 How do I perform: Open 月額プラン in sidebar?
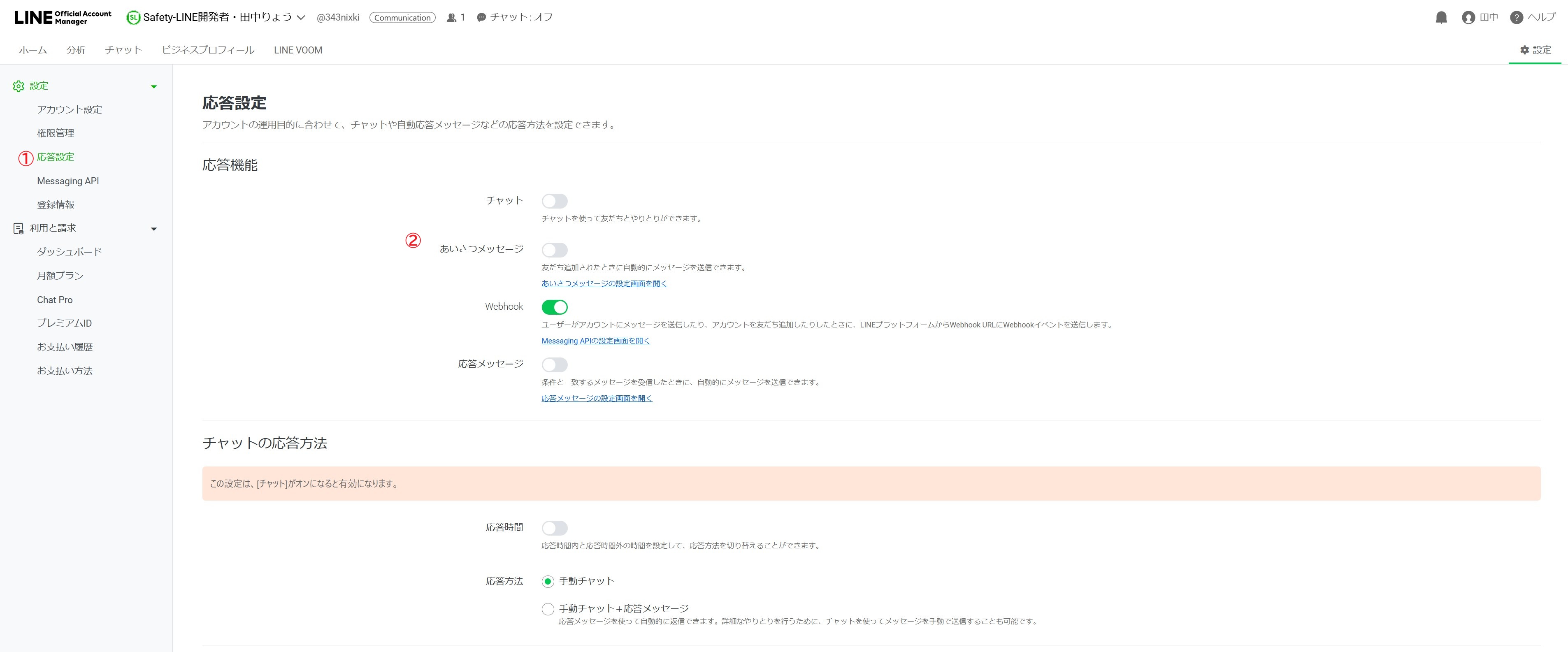click(x=60, y=276)
